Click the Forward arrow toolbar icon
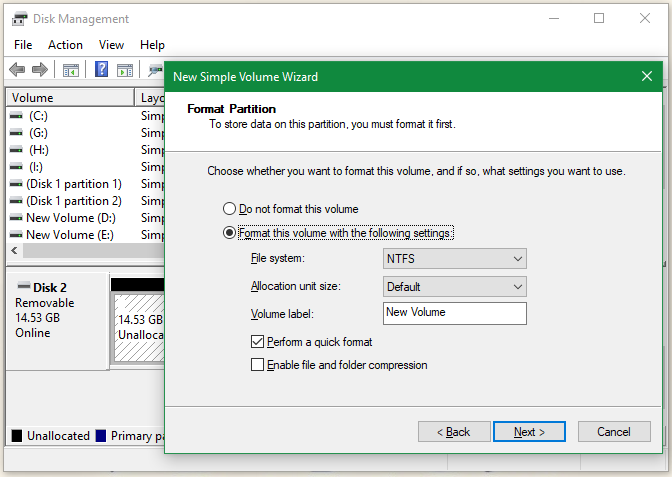 coord(40,70)
